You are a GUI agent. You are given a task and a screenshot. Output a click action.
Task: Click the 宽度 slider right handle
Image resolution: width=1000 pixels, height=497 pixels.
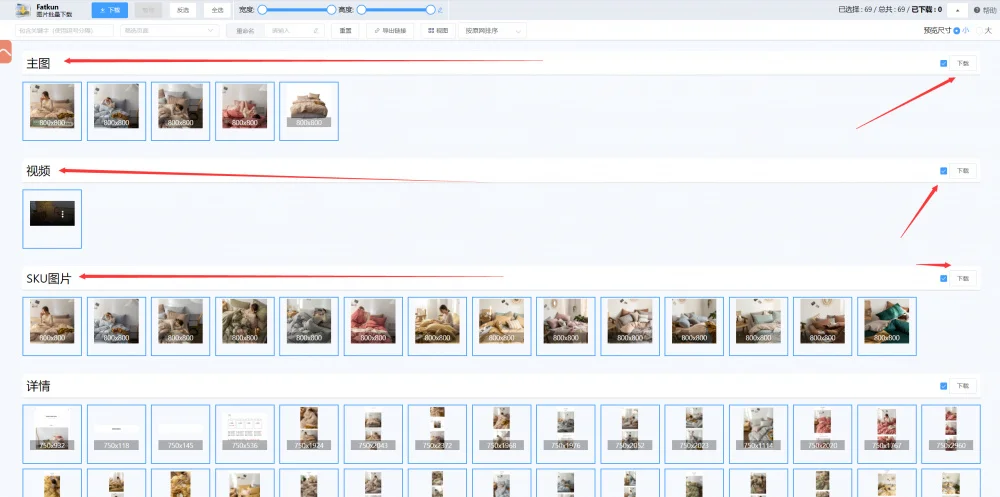coord(331,10)
